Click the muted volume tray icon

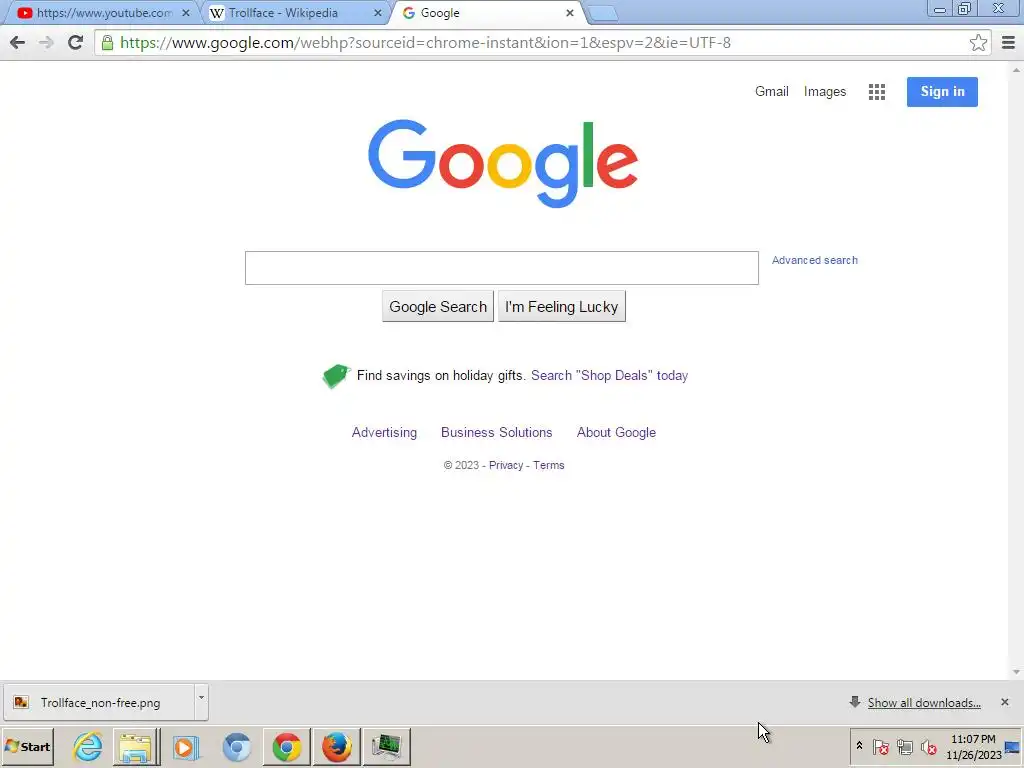point(928,746)
